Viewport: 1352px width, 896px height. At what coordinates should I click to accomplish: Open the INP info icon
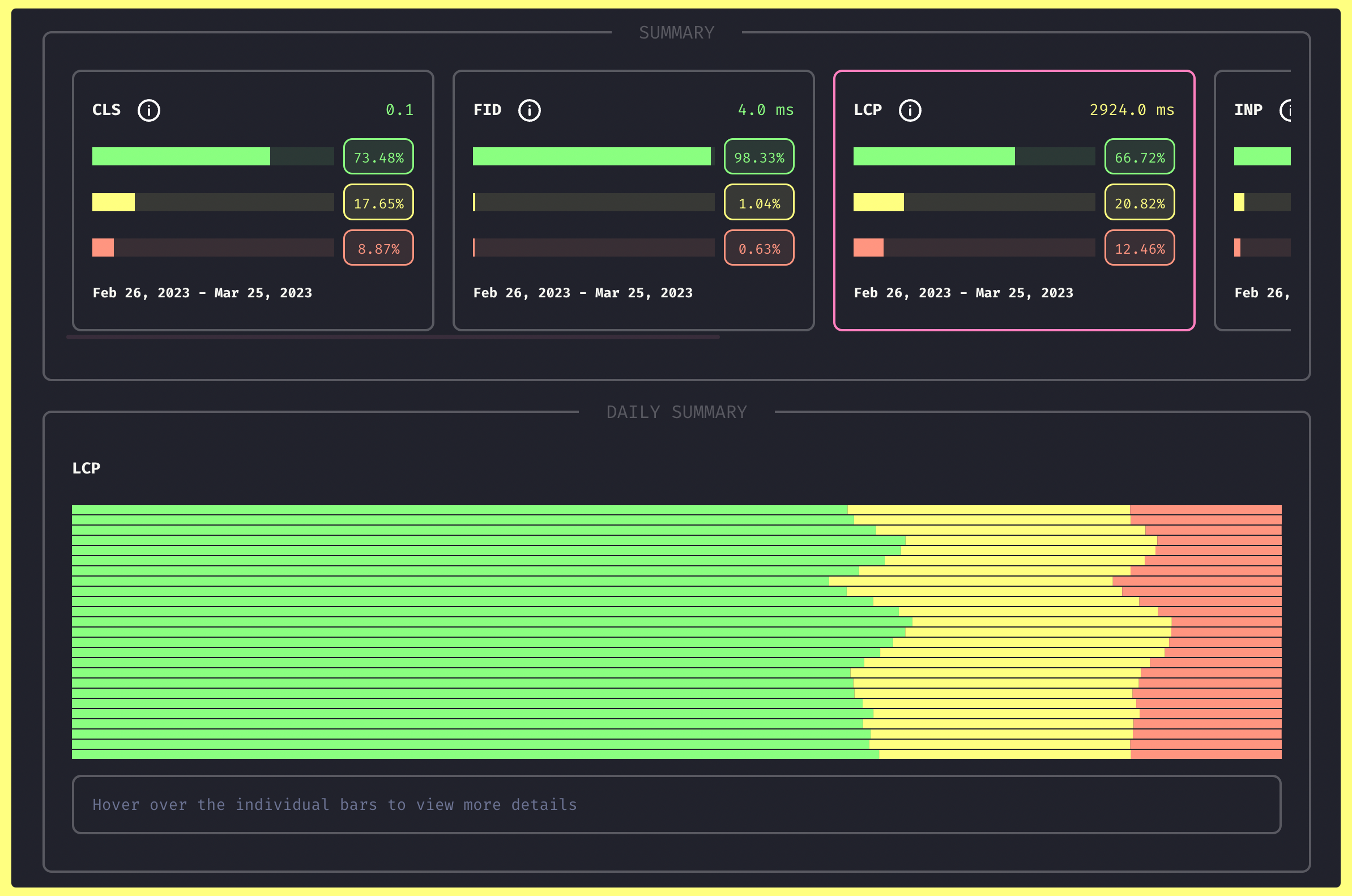coord(1285,110)
